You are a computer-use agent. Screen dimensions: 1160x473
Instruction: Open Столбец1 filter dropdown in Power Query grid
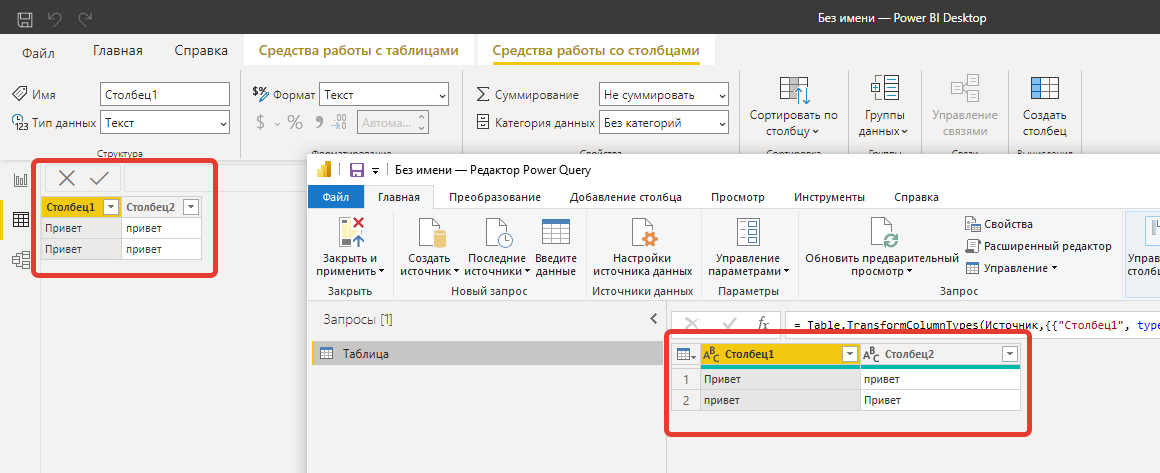pos(850,355)
